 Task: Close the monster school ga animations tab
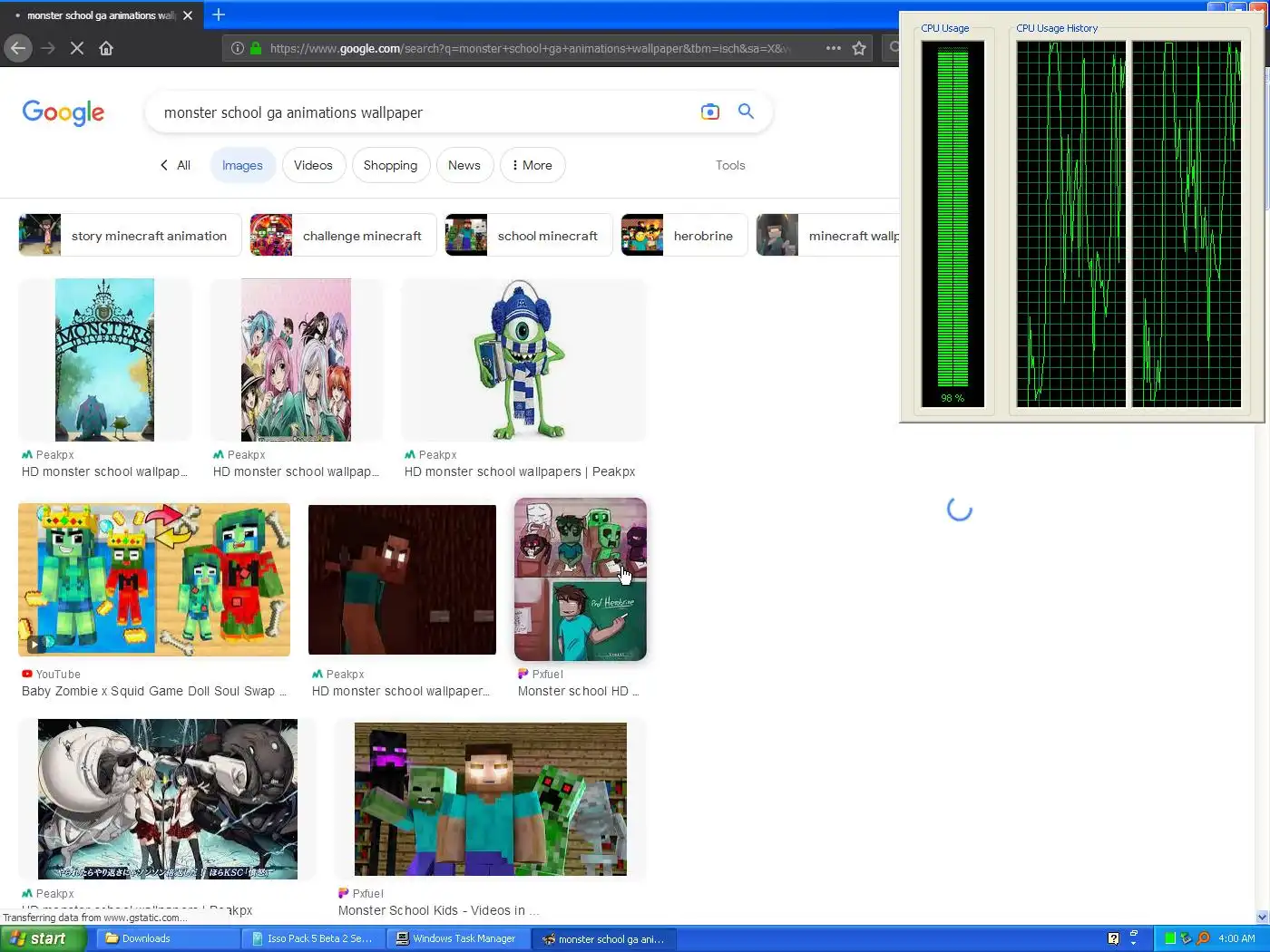188,15
